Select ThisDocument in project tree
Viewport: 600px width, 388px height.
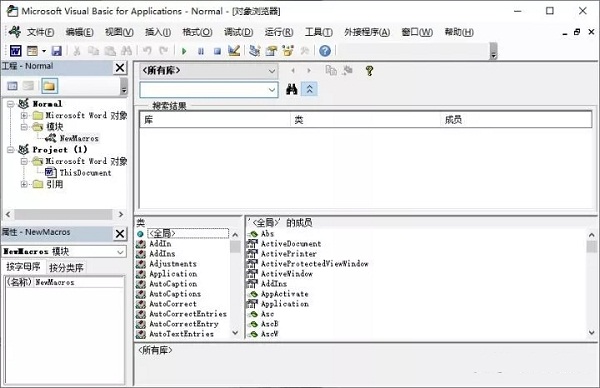point(85,173)
